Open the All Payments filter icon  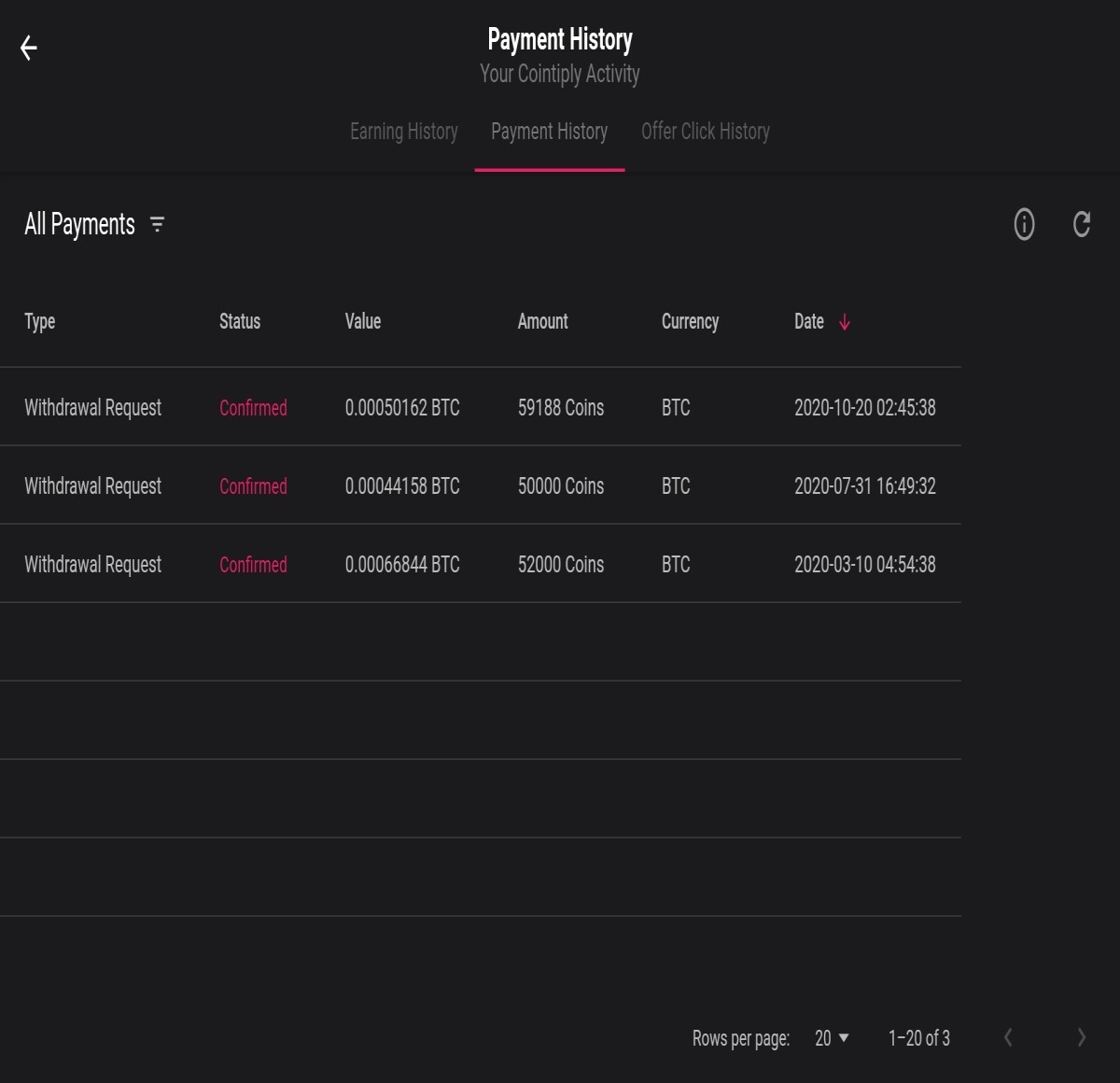coord(157,224)
